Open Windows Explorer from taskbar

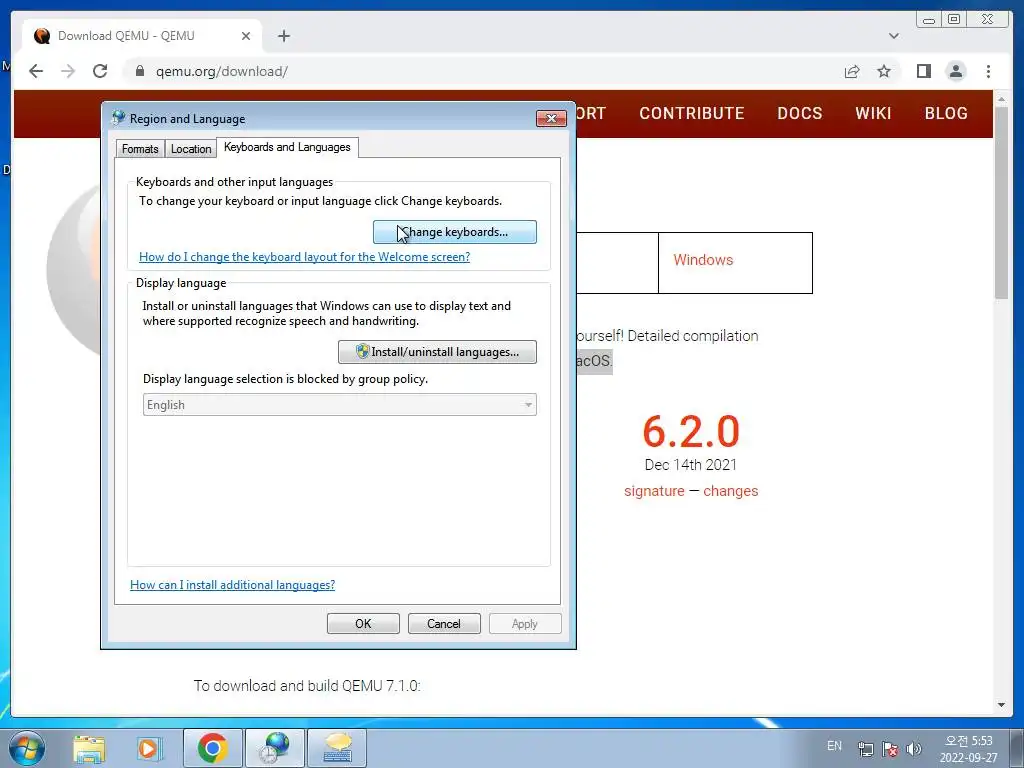tap(89, 748)
